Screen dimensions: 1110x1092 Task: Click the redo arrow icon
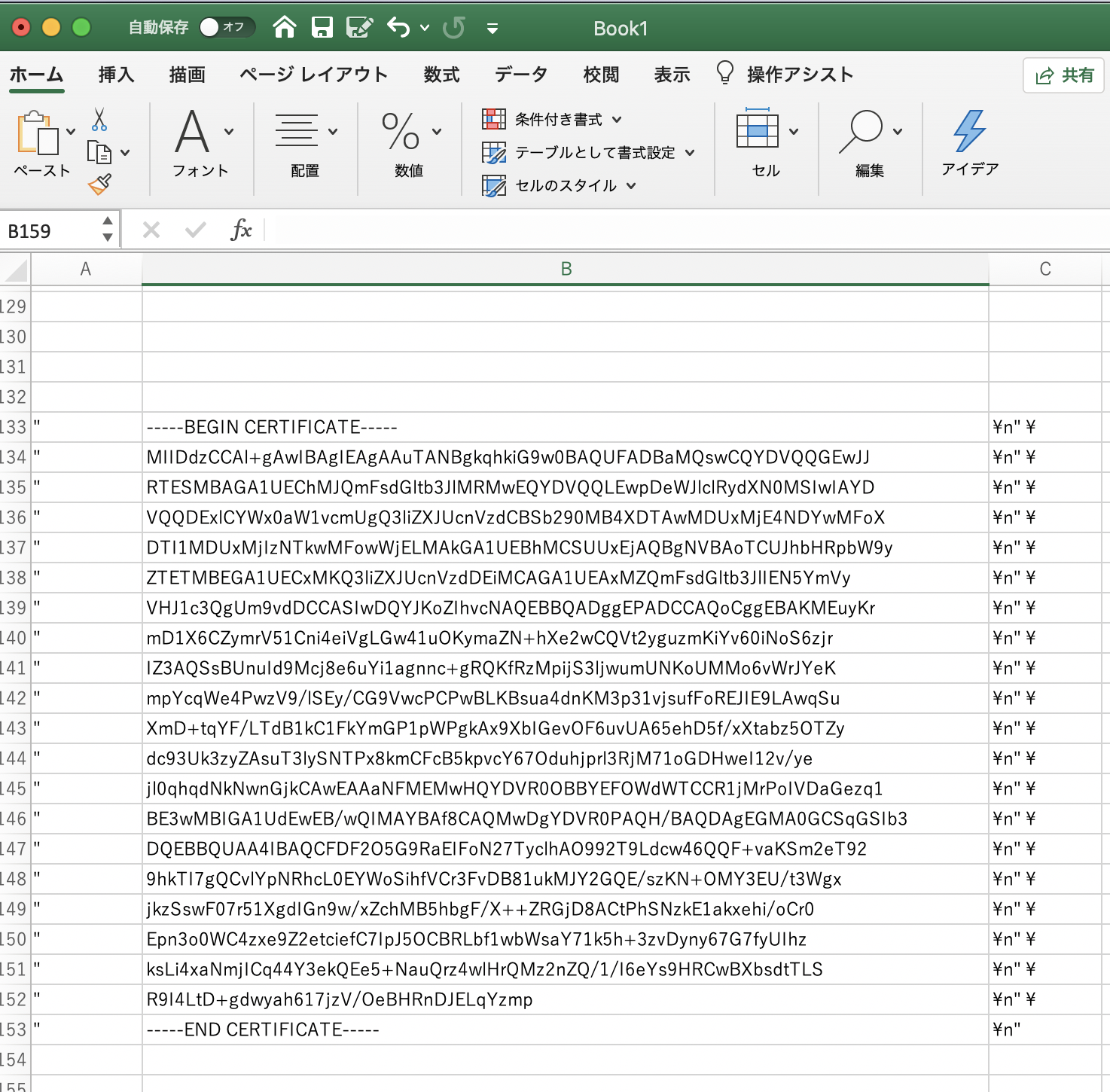coord(454,28)
